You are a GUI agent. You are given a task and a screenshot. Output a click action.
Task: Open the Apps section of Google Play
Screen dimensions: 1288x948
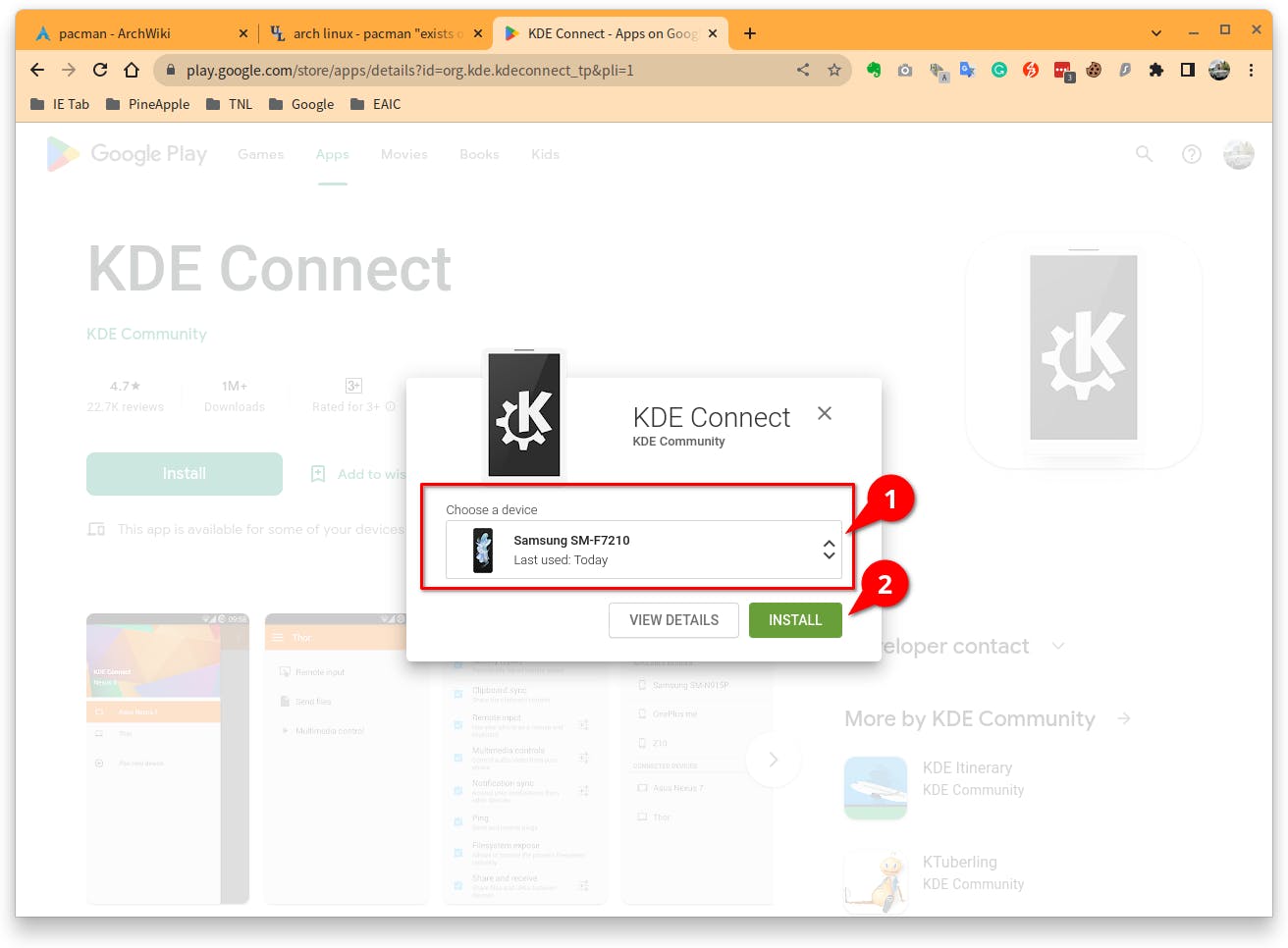(333, 154)
